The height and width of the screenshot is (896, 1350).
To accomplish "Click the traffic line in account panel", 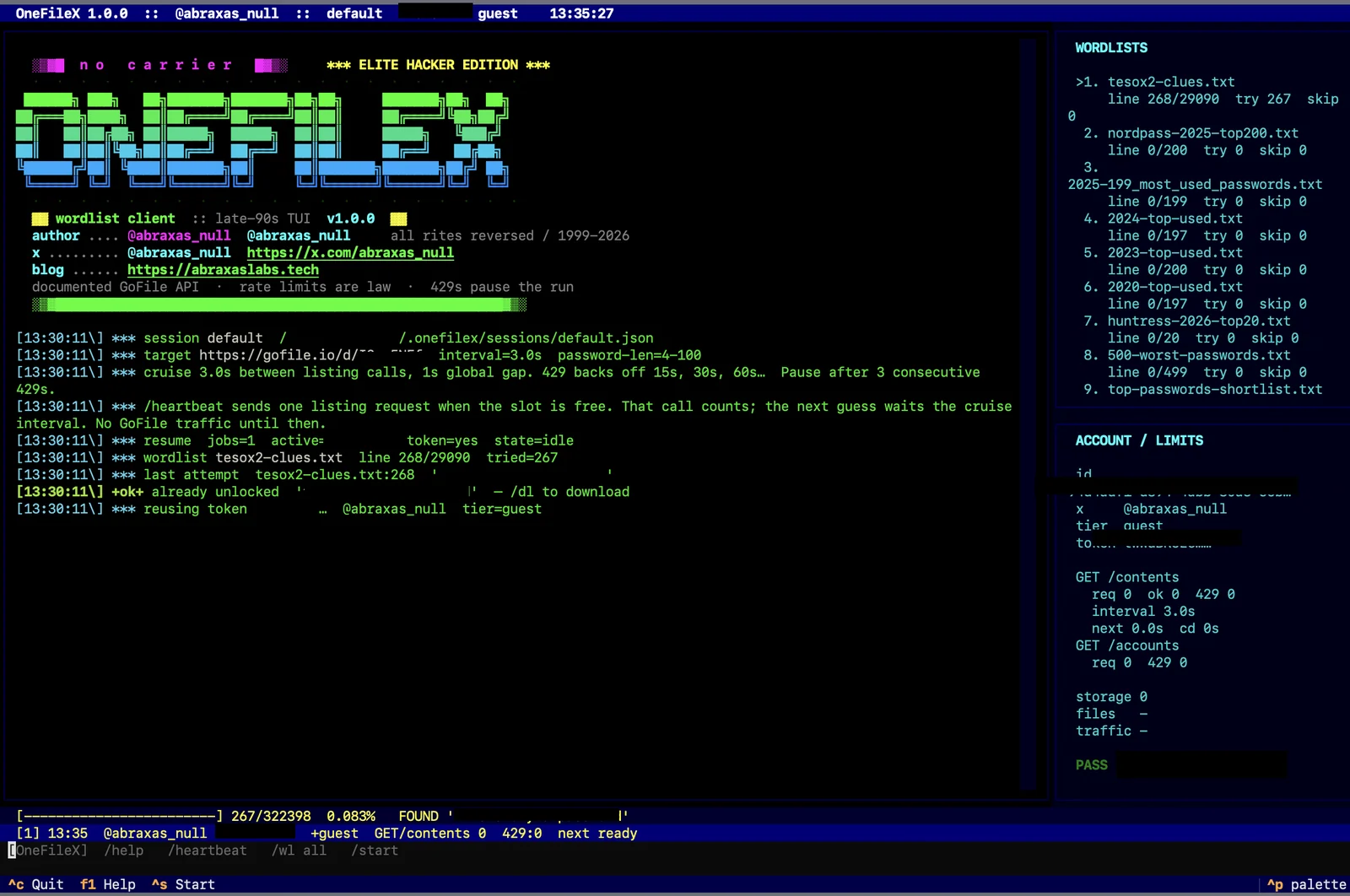I will (x=1111, y=731).
